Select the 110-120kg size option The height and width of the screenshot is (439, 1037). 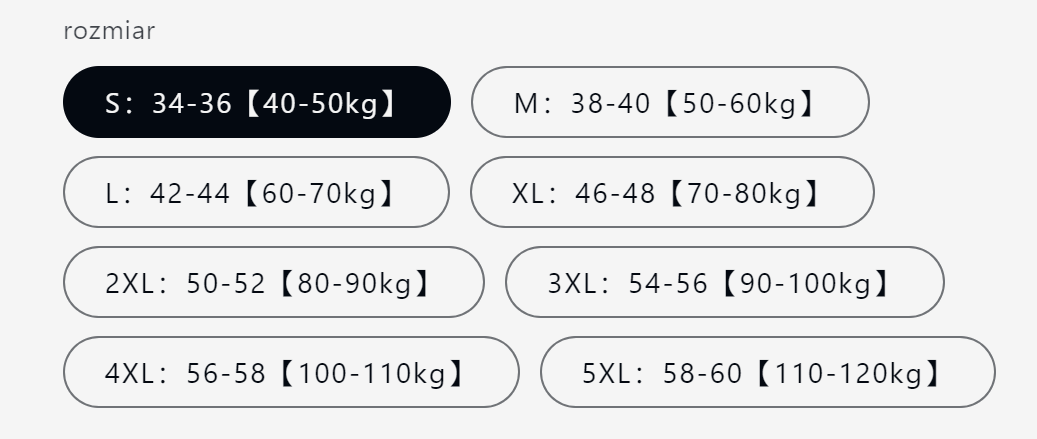[767, 372]
